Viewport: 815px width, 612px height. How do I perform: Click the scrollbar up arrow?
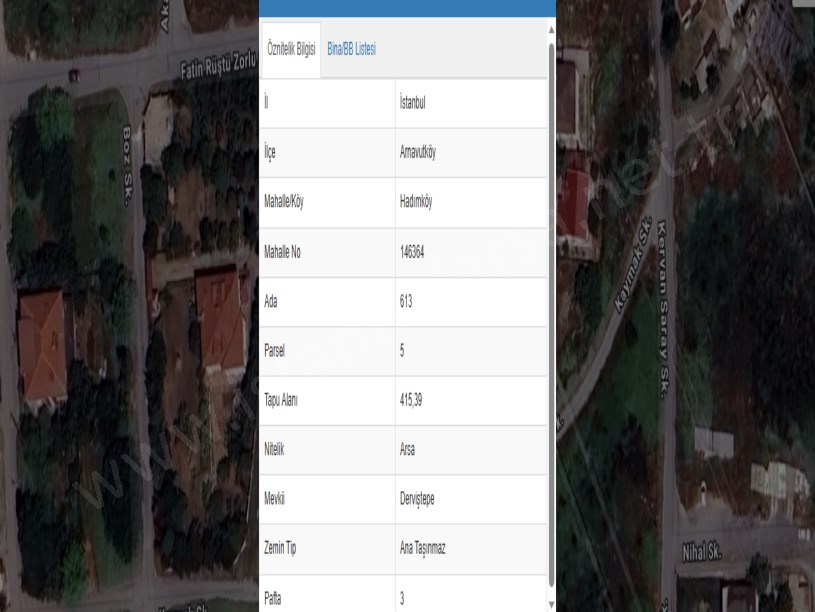point(551,30)
